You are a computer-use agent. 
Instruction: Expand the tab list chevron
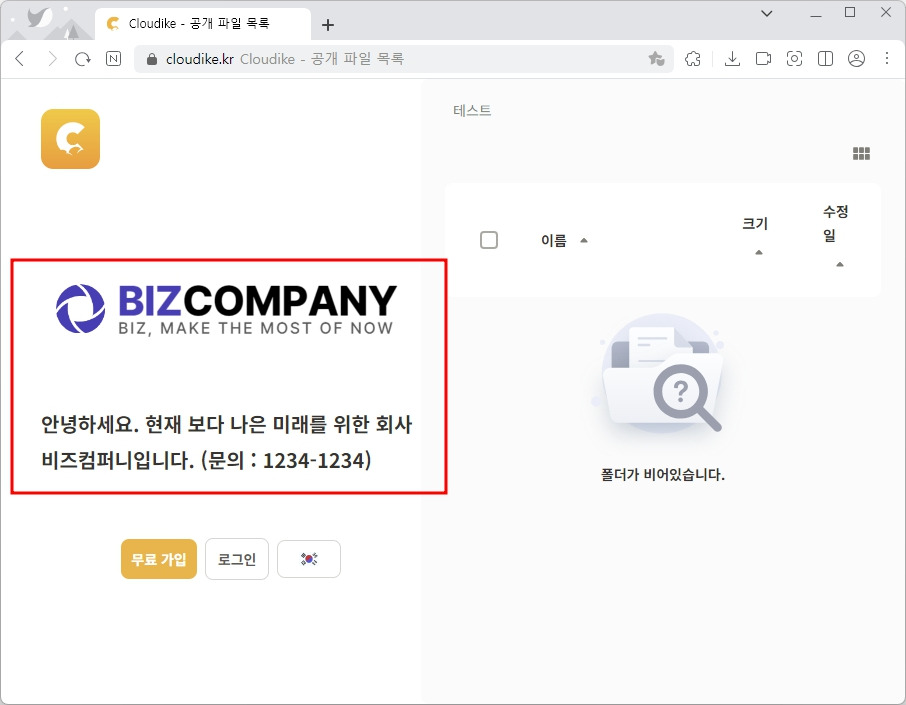point(767,13)
